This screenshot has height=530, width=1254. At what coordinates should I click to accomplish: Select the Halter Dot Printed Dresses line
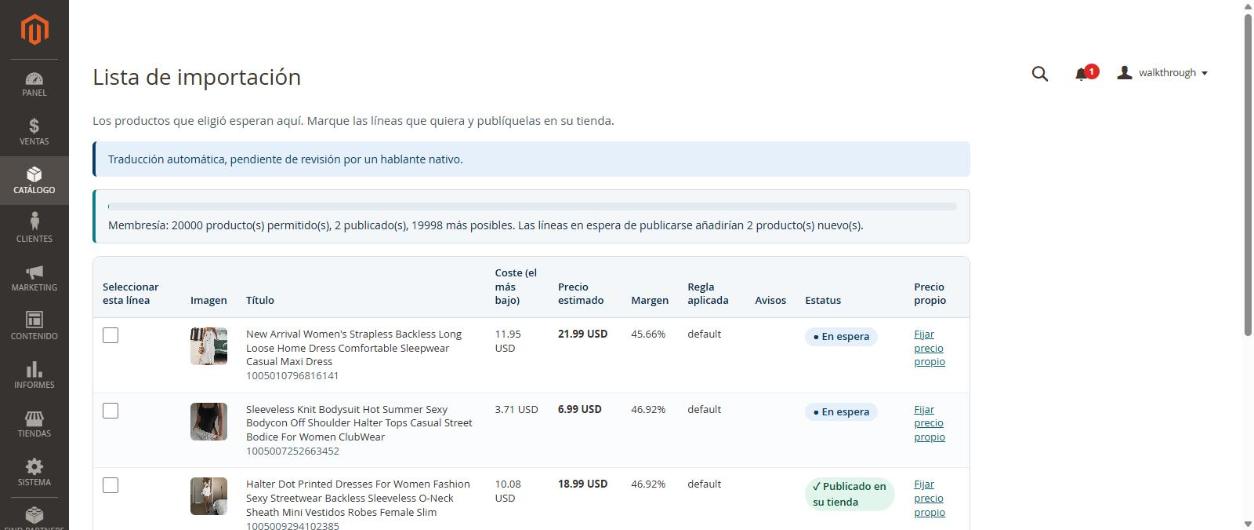111,485
